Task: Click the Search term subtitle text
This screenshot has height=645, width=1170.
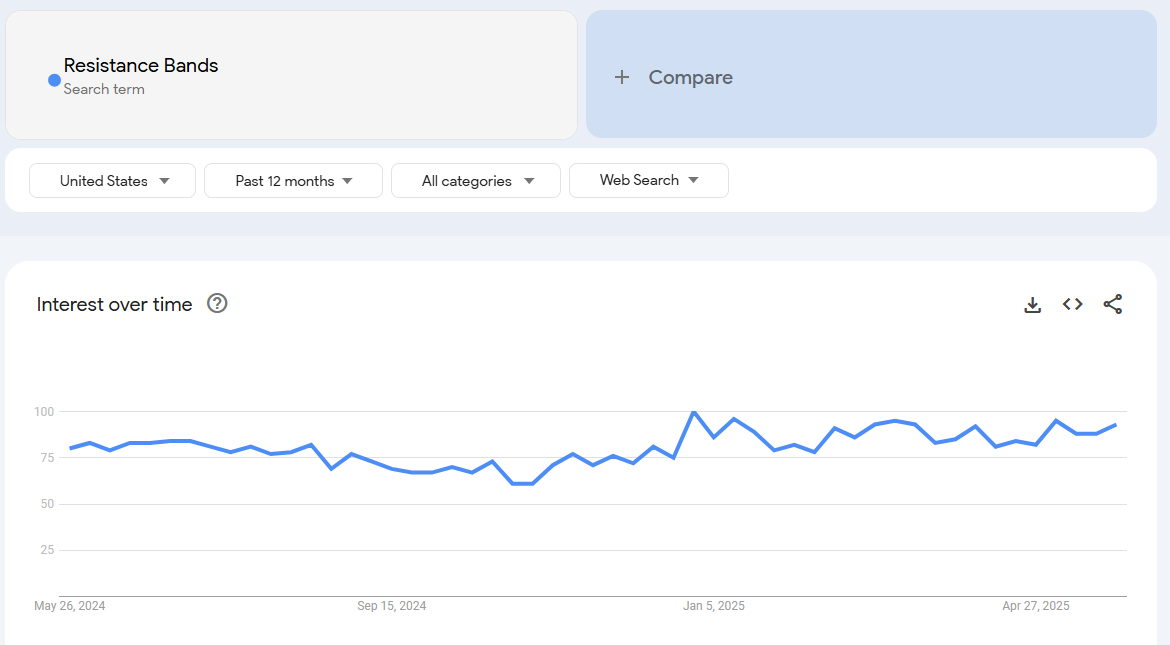Action: coord(104,89)
